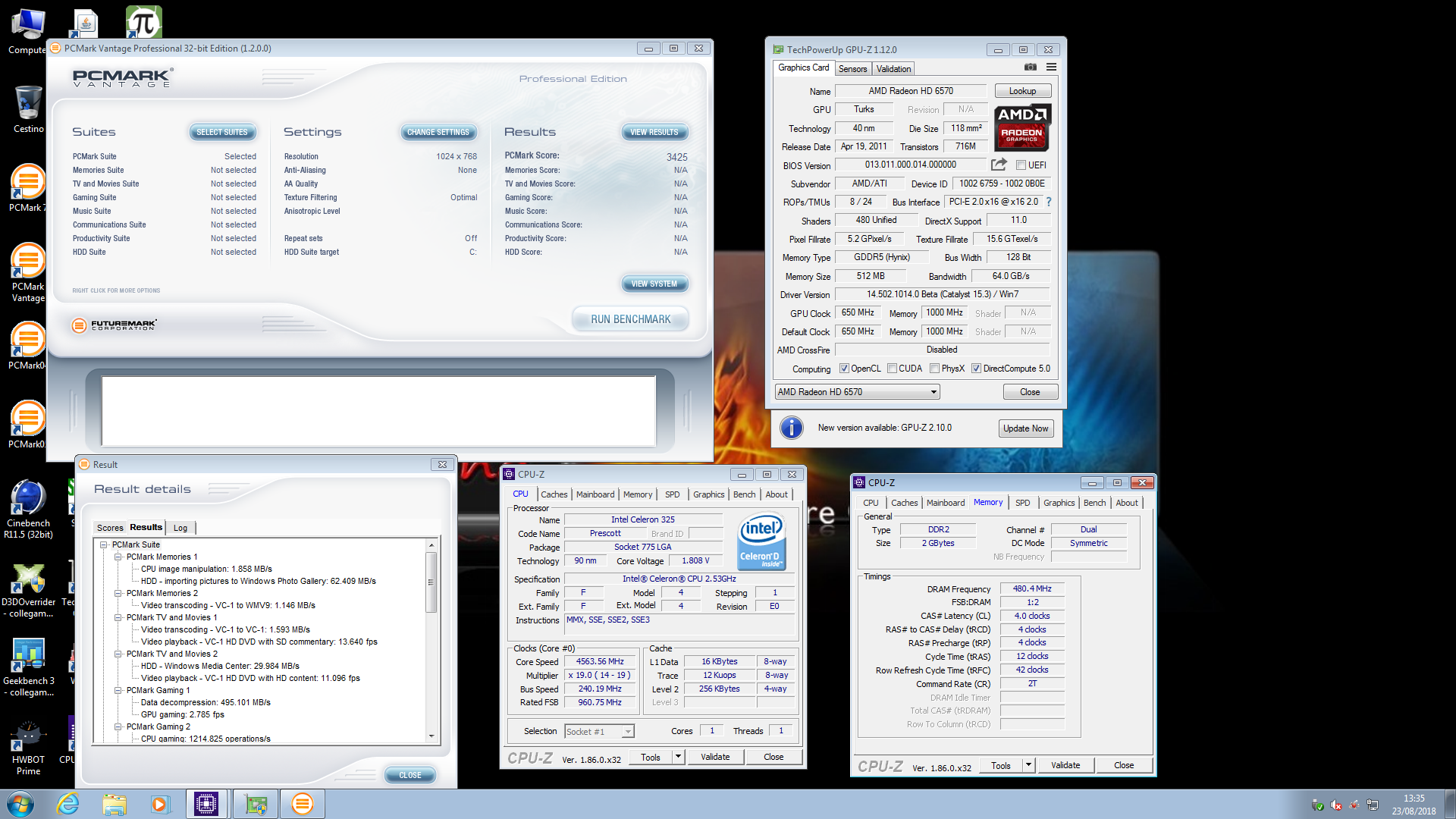
Task: Click the Bus Interface question mark icon
Action: click(1049, 202)
